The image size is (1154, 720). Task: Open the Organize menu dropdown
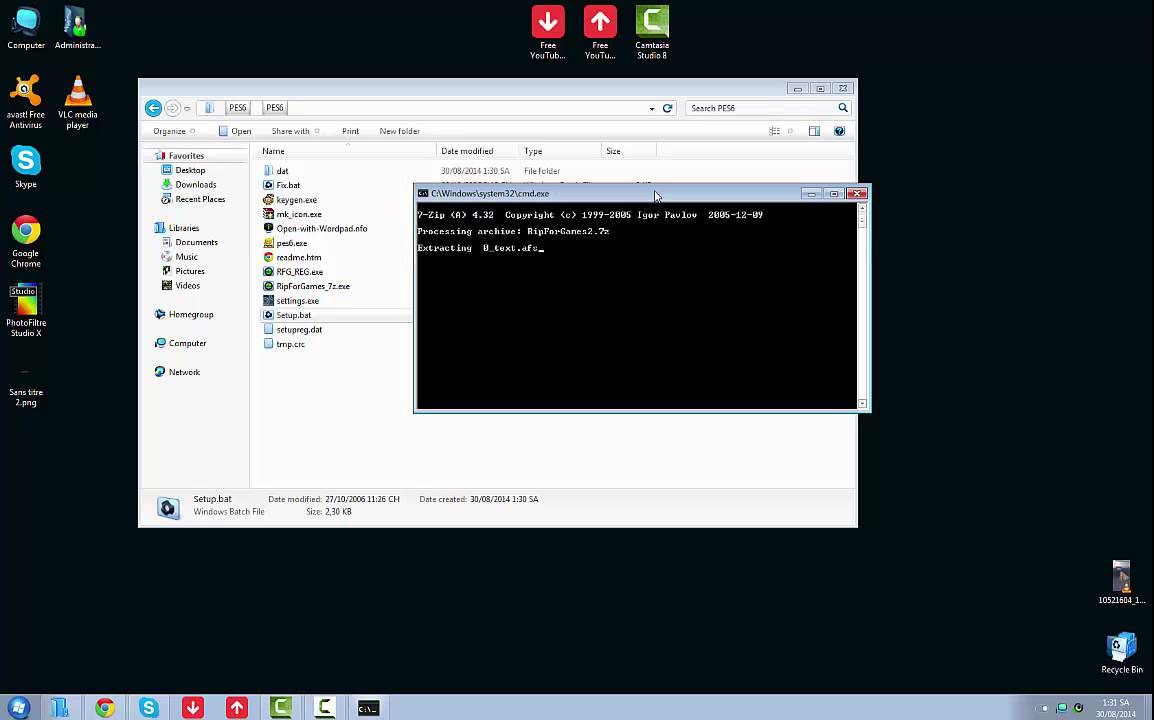[174, 131]
